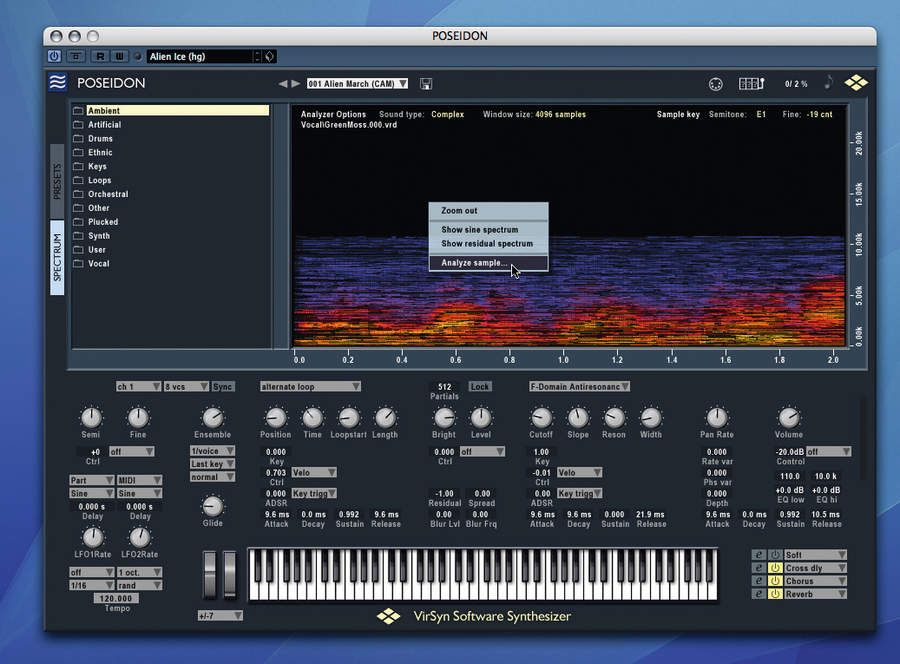
Task: Choose Show residual spectrum menu entry
Action: [488, 243]
